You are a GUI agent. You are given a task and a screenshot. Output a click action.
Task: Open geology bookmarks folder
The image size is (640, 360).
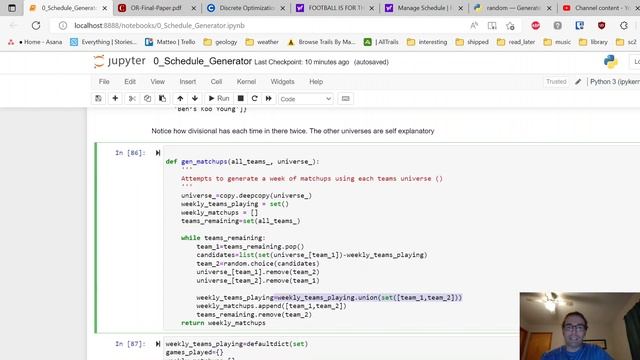tap(220, 42)
